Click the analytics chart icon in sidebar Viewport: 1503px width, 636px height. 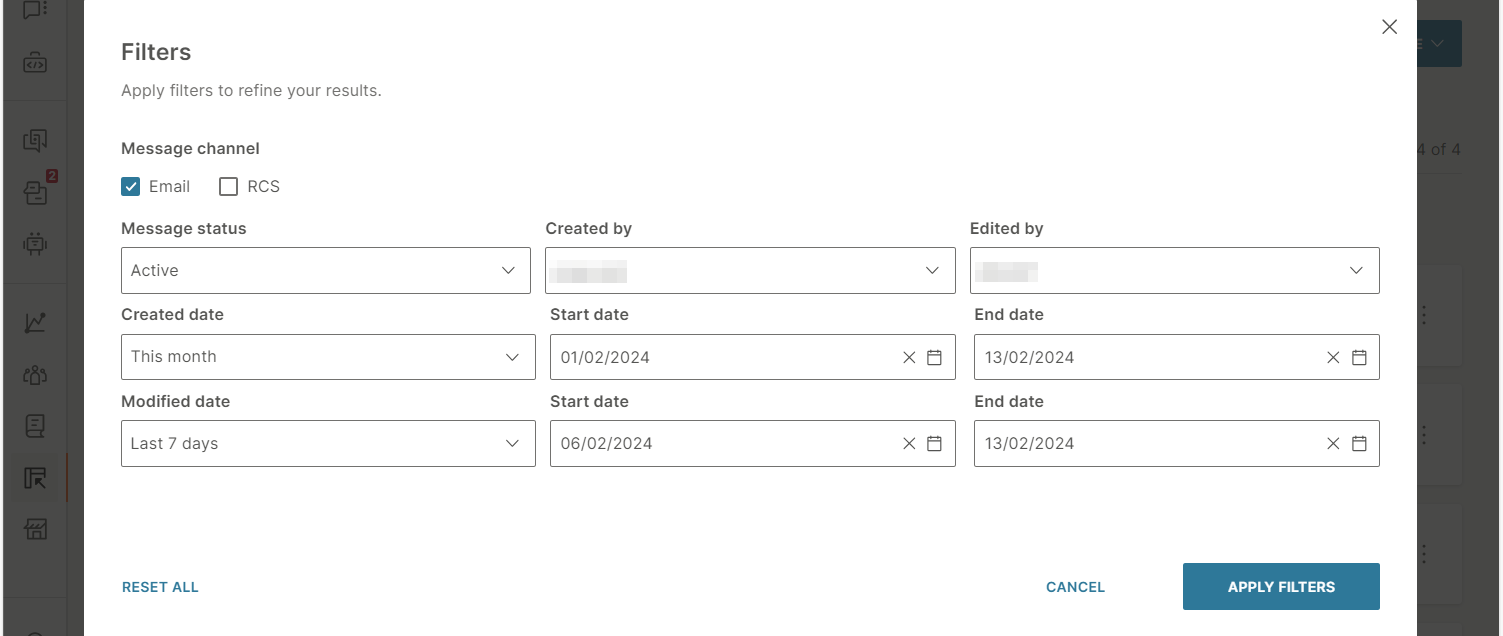(35, 322)
